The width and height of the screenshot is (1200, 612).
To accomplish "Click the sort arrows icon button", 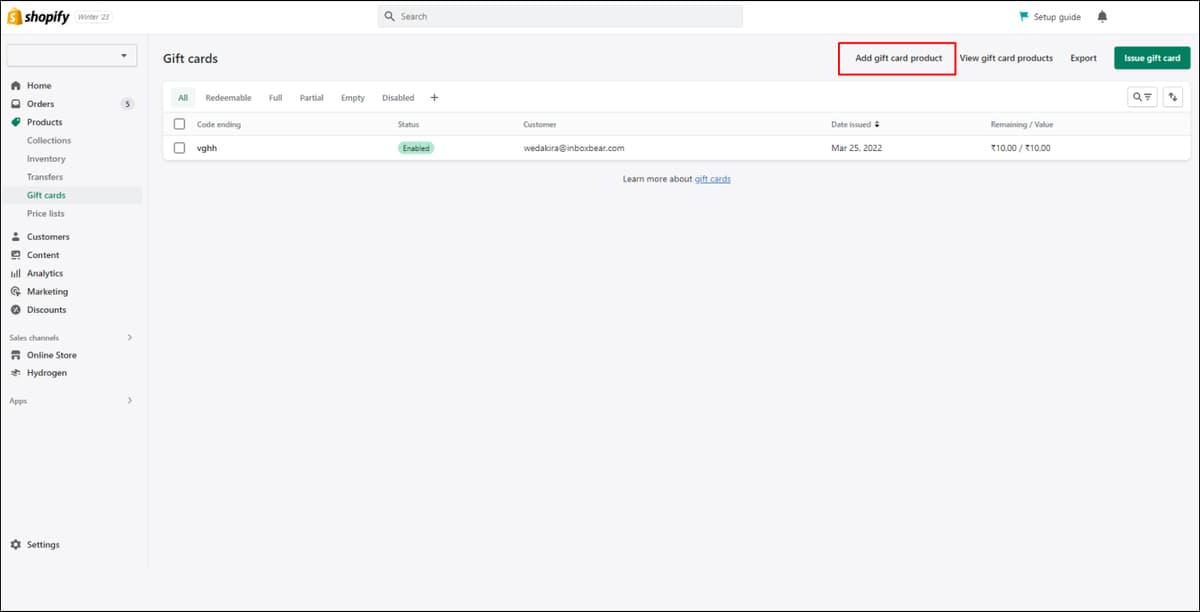I will tap(1173, 97).
